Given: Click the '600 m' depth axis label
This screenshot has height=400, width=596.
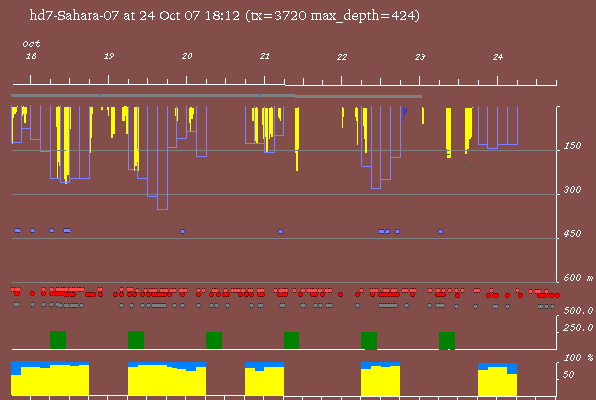Looking at the screenshot, I should [578, 278].
